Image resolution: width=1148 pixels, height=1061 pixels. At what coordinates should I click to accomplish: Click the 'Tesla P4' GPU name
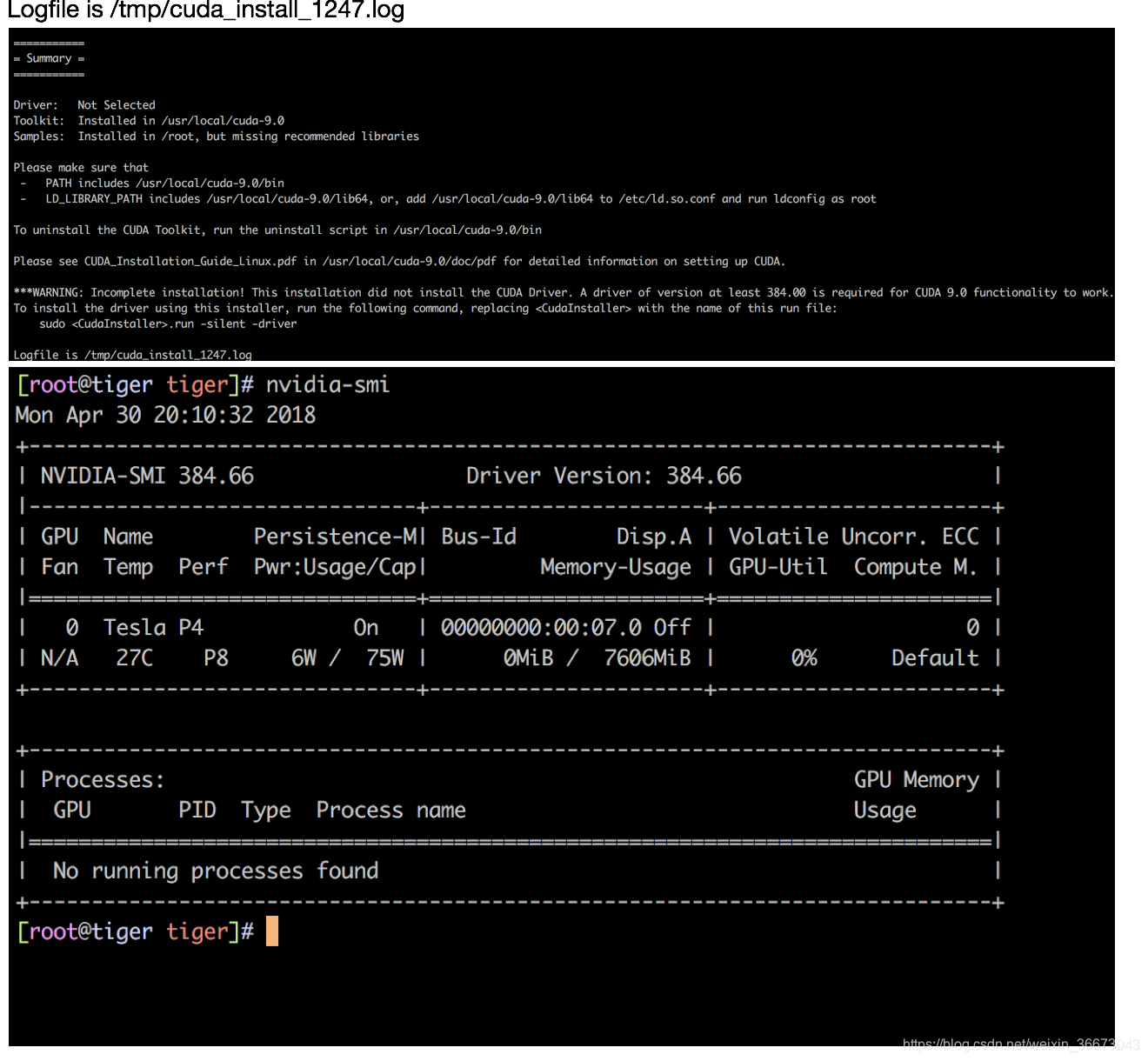[153, 628]
